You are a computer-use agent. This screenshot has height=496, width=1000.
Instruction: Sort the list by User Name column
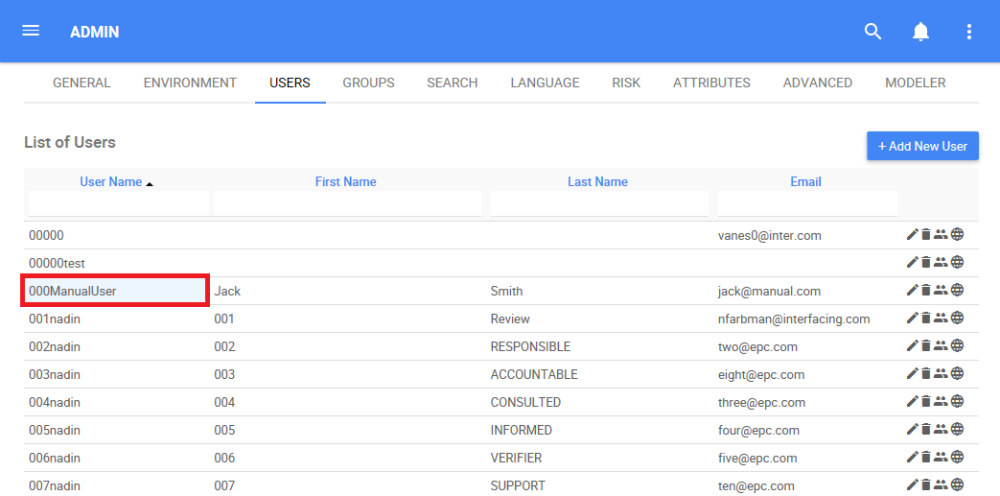tap(111, 182)
